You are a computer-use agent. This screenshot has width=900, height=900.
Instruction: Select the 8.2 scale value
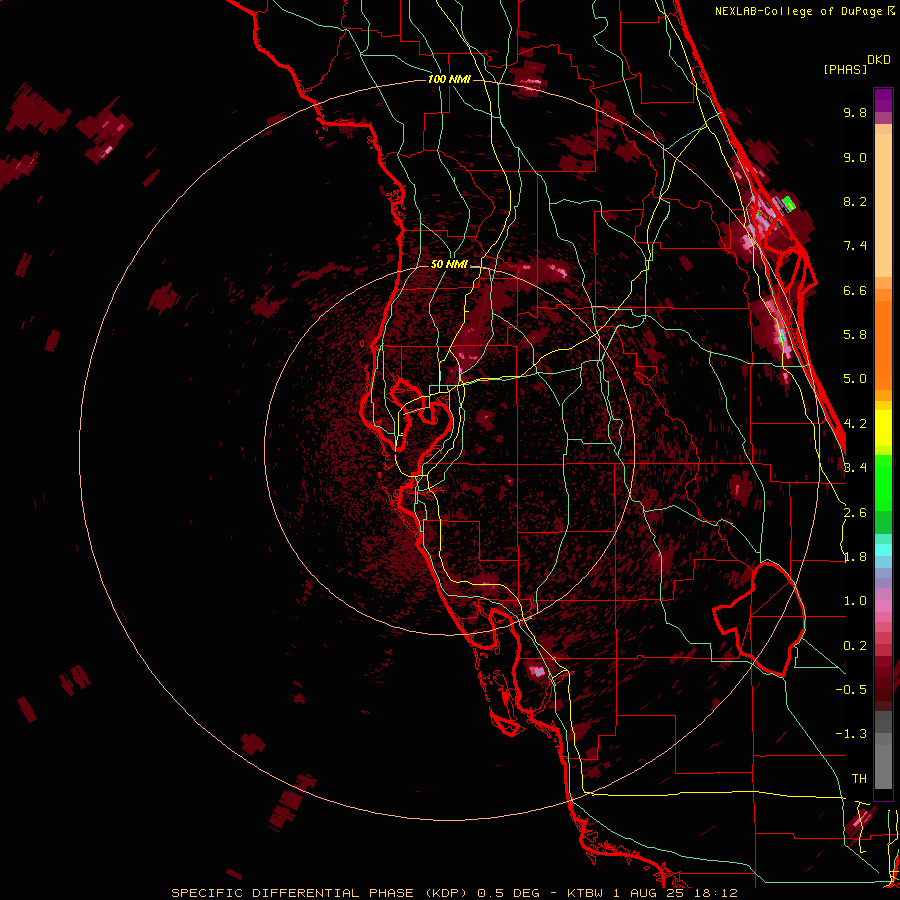click(855, 201)
